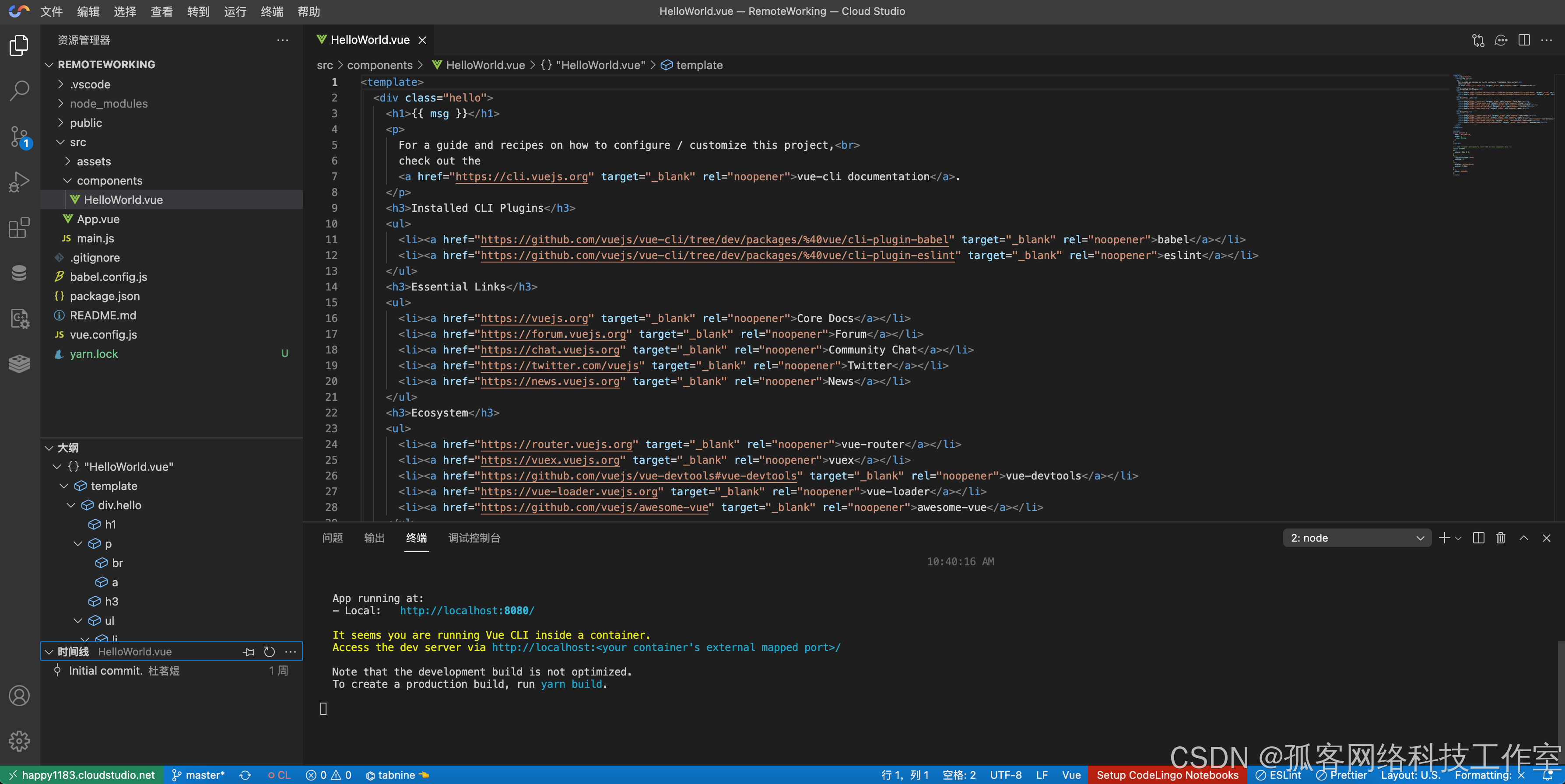The height and width of the screenshot is (784, 1565).
Task: Pin the current timeline
Action: [249, 651]
